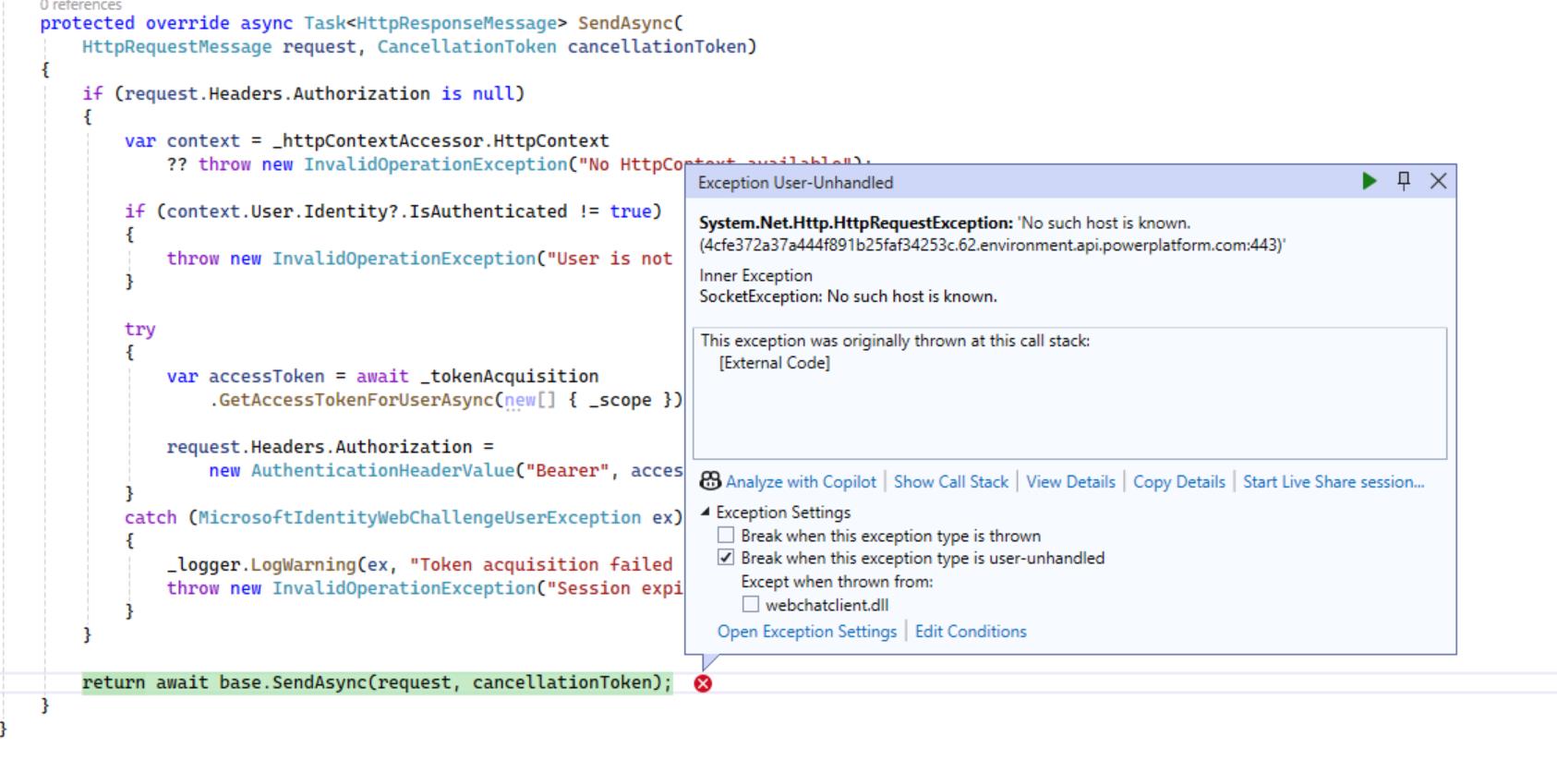This screenshot has width=1557, height=784.
Task: Pin the Exception User-Unhandled popup
Action: pyautogui.click(x=1404, y=181)
